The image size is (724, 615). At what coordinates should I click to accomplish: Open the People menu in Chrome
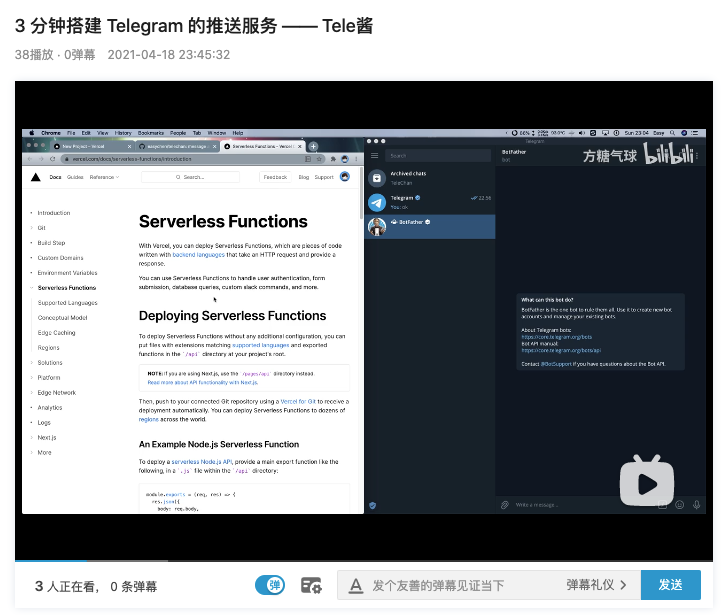coord(178,133)
